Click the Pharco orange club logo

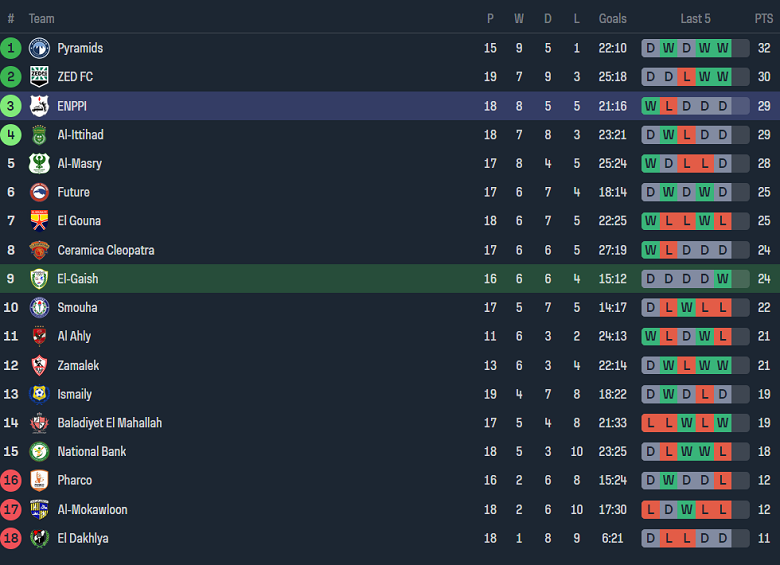[x=39, y=480]
